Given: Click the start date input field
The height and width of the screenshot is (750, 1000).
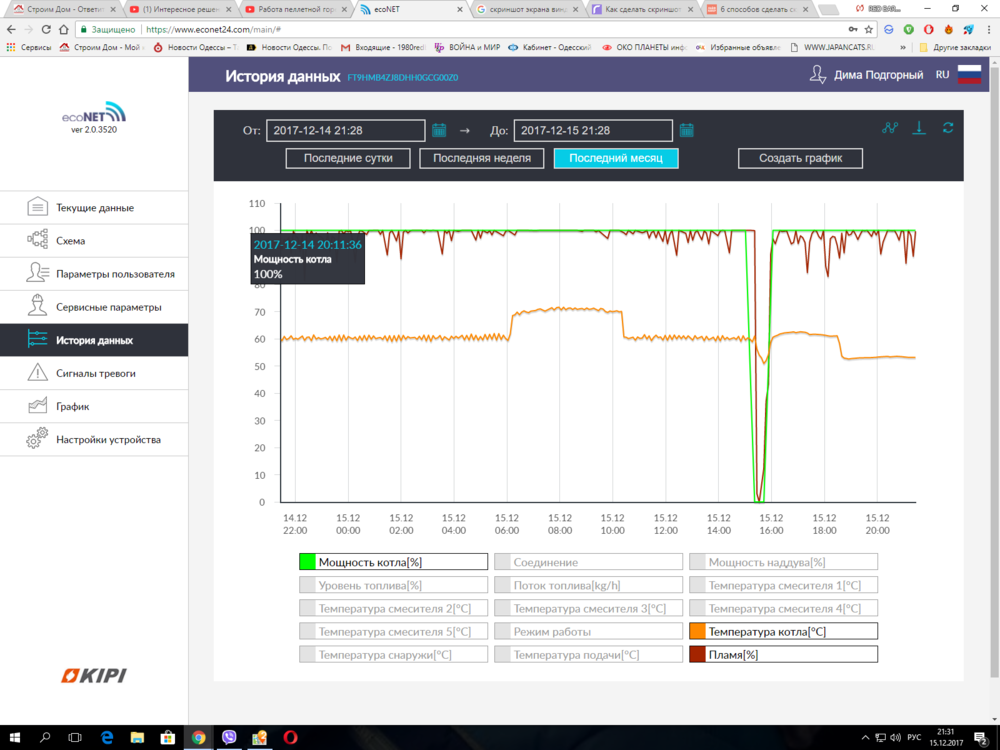Looking at the screenshot, I should pos(345,130).
